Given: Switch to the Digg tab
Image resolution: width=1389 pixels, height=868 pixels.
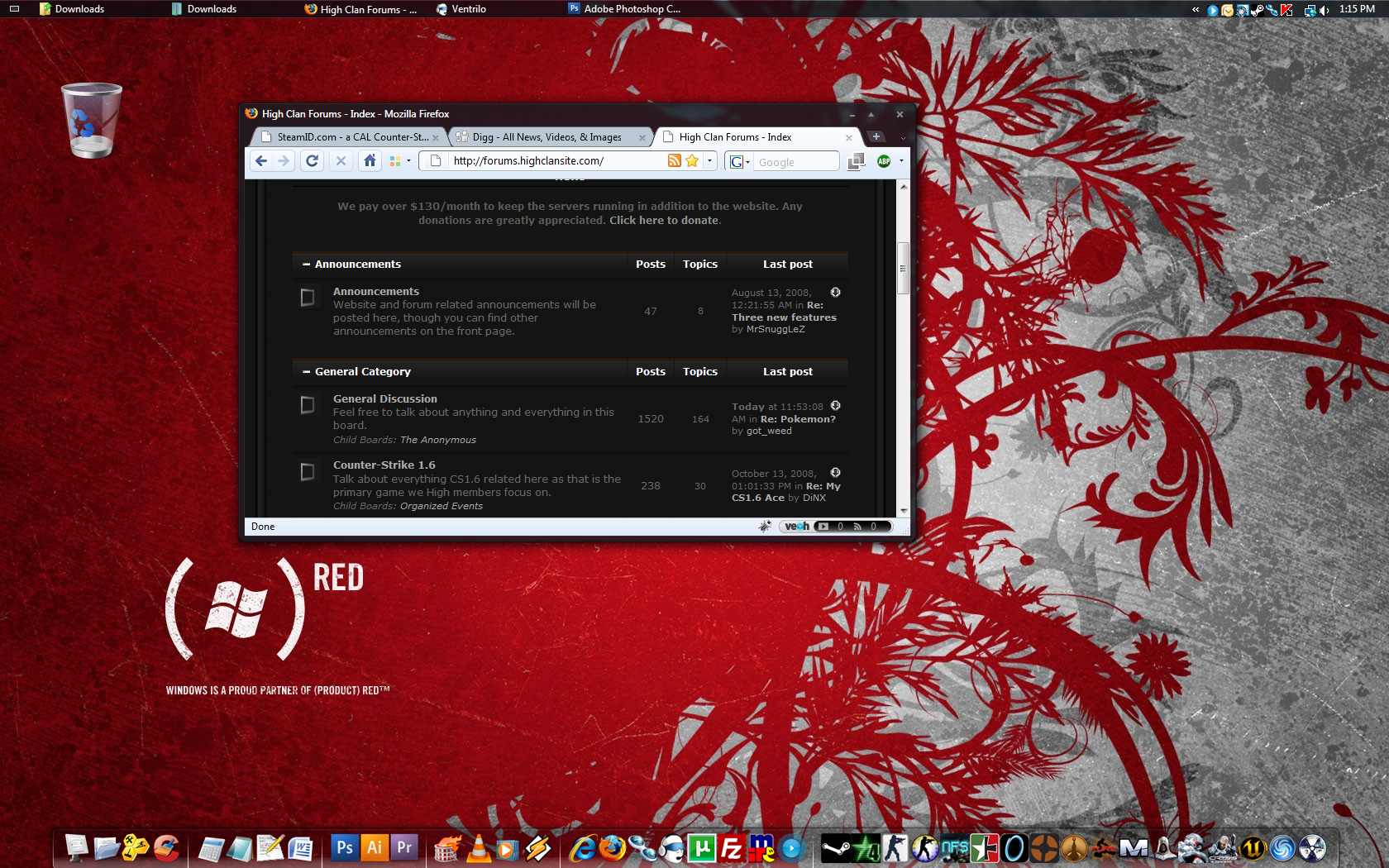Looking at the screenshot, I should point(547,137).
